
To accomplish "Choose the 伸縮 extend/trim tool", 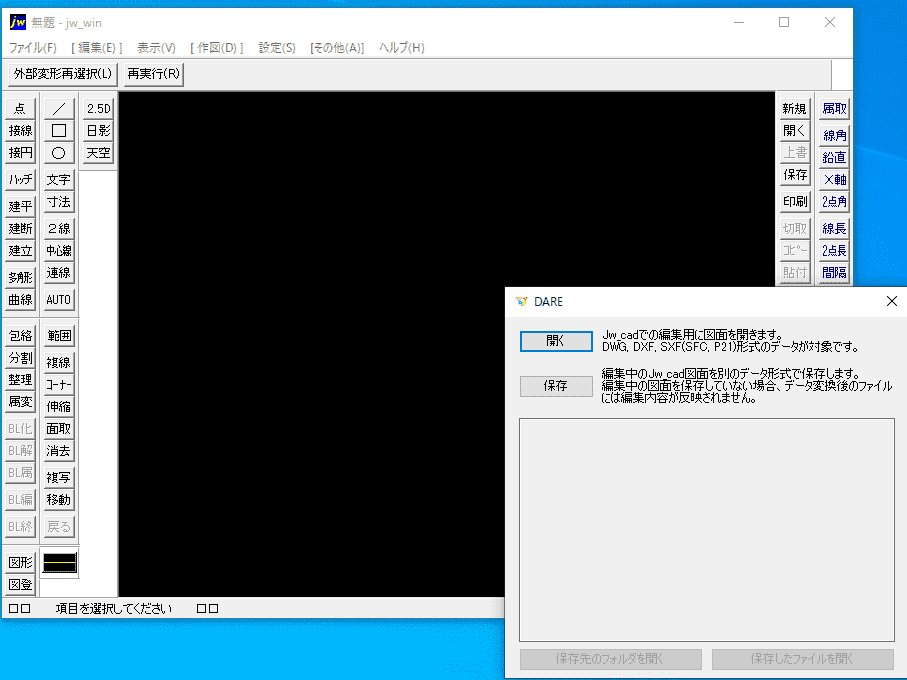I will coord(59,406).
